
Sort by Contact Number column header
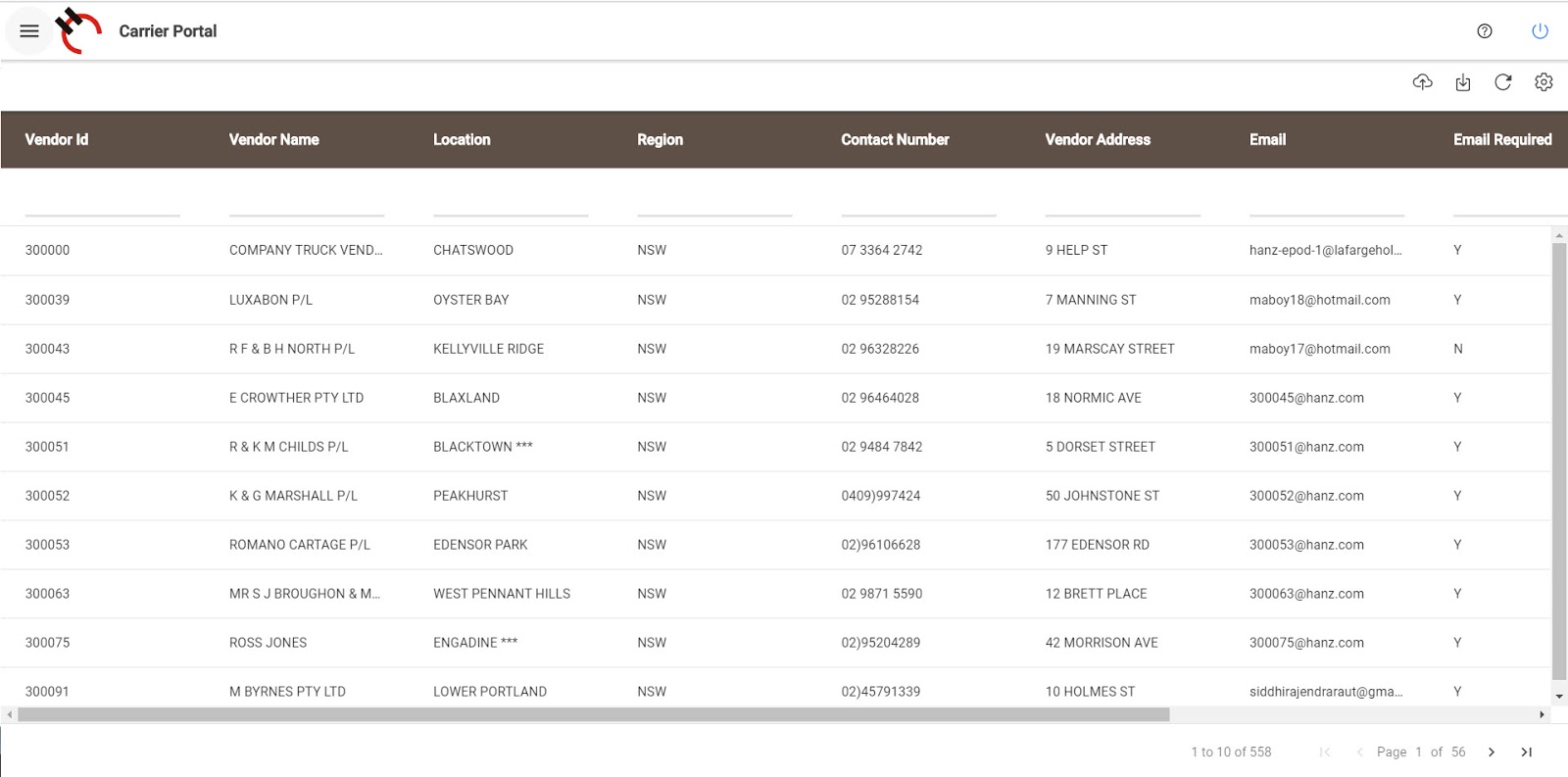coord(895,140)
